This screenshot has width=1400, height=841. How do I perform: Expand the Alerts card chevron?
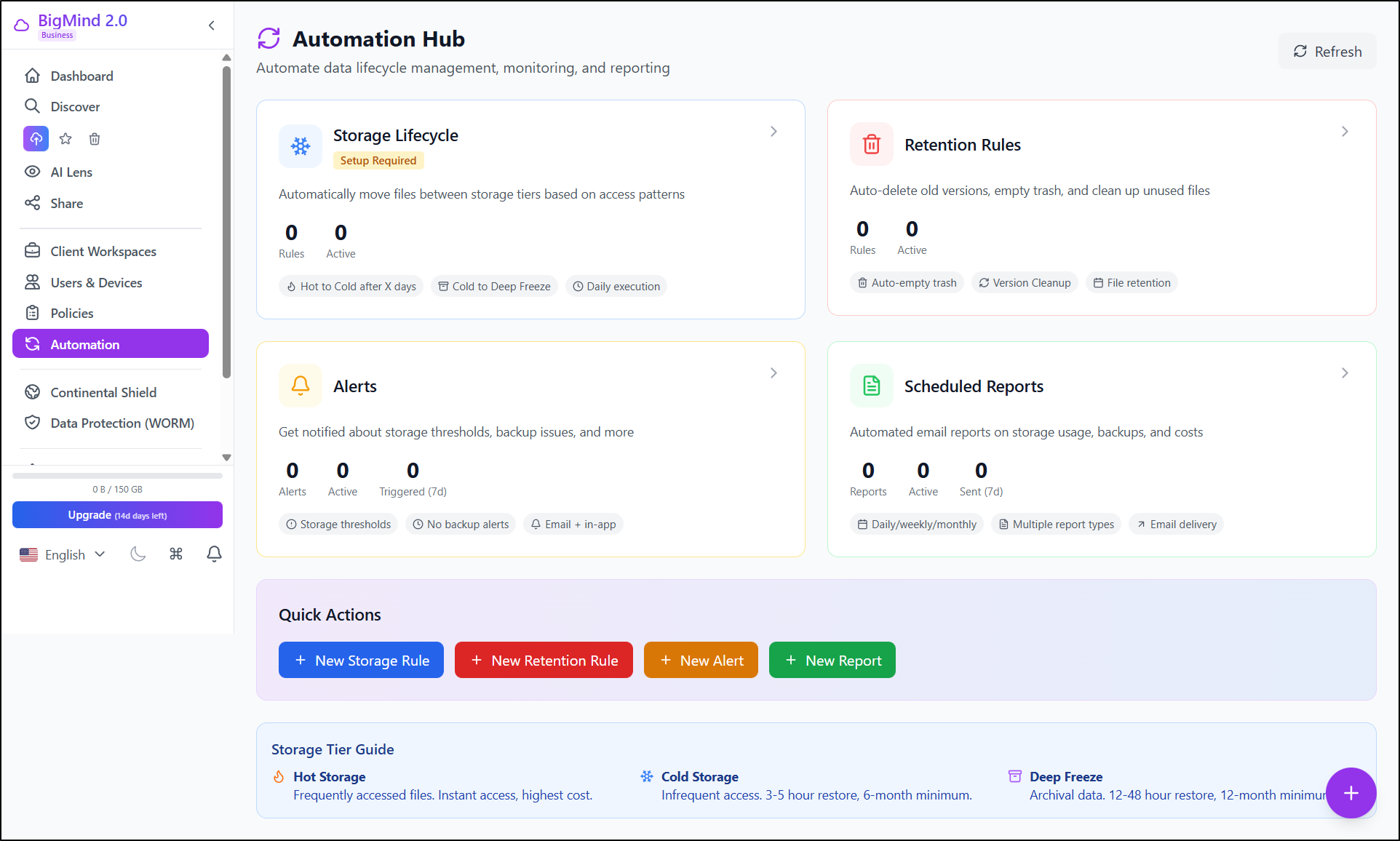773,373
